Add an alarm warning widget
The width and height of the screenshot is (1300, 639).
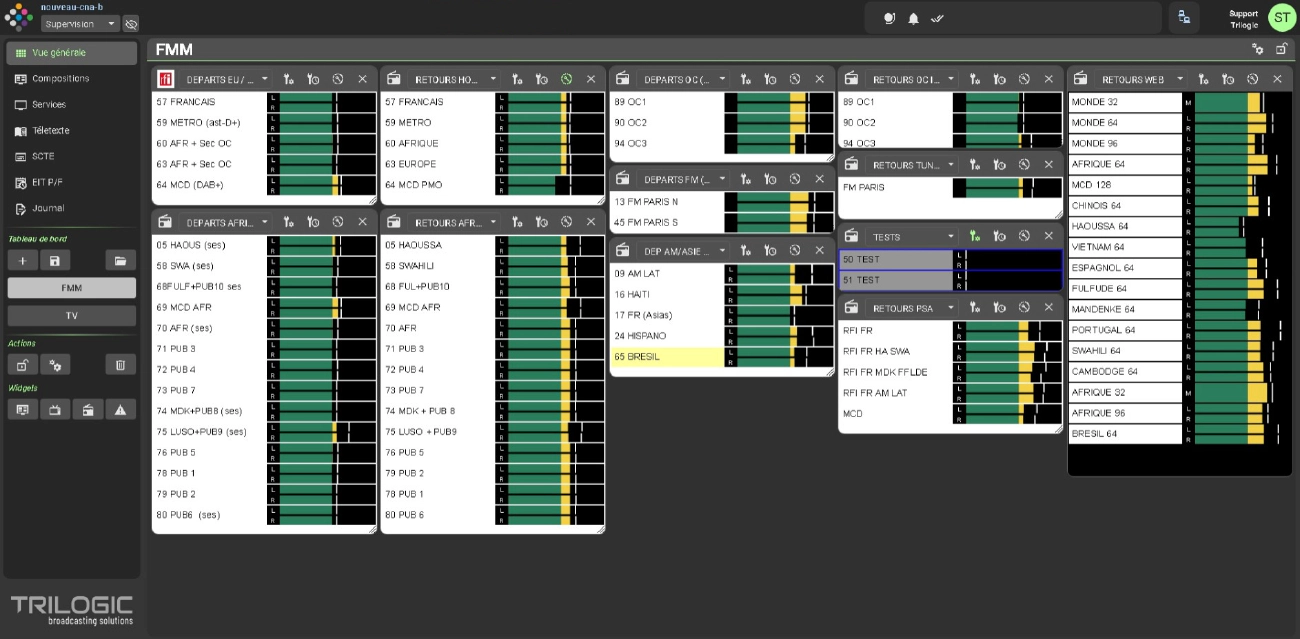[120, 409]
